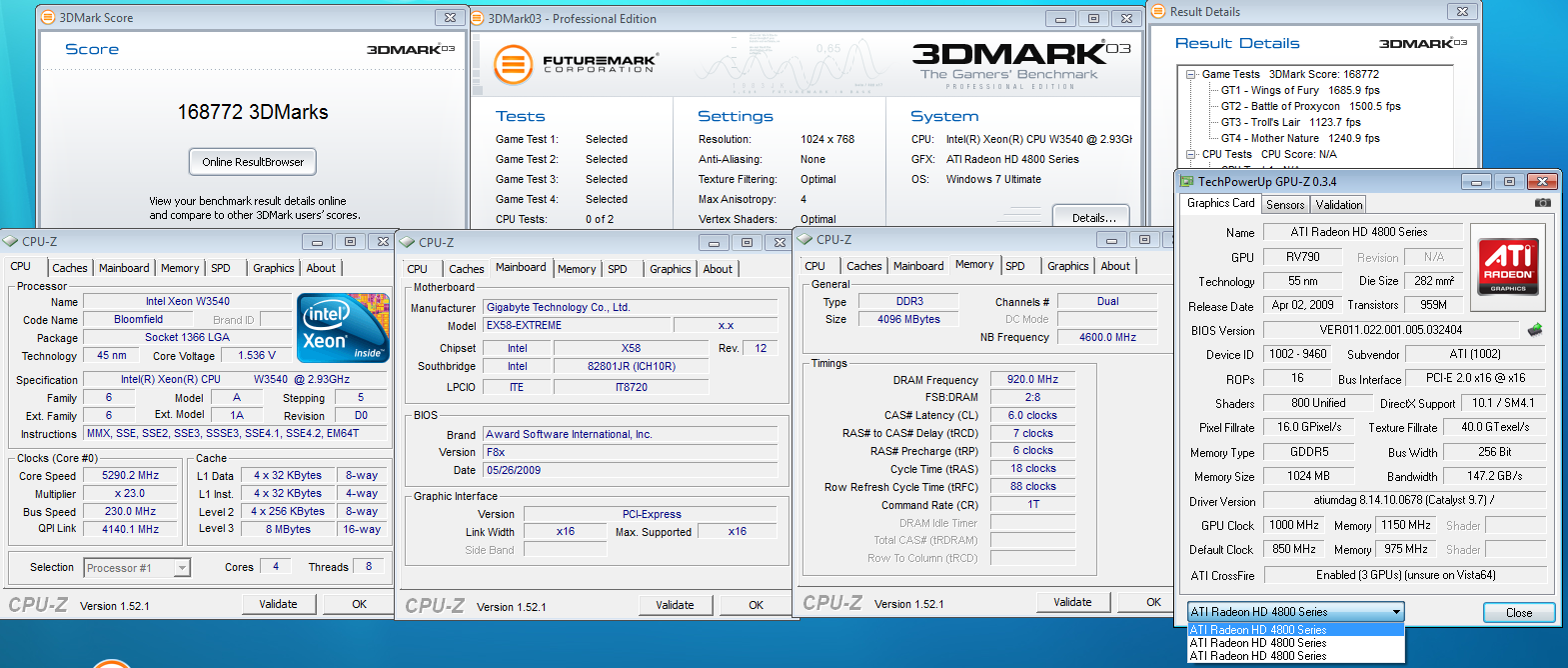This screenshot has width=1568, height=668.
Task: Open Graphics tab in CPU-Z window showing Memory
Action: (1067, 266)
